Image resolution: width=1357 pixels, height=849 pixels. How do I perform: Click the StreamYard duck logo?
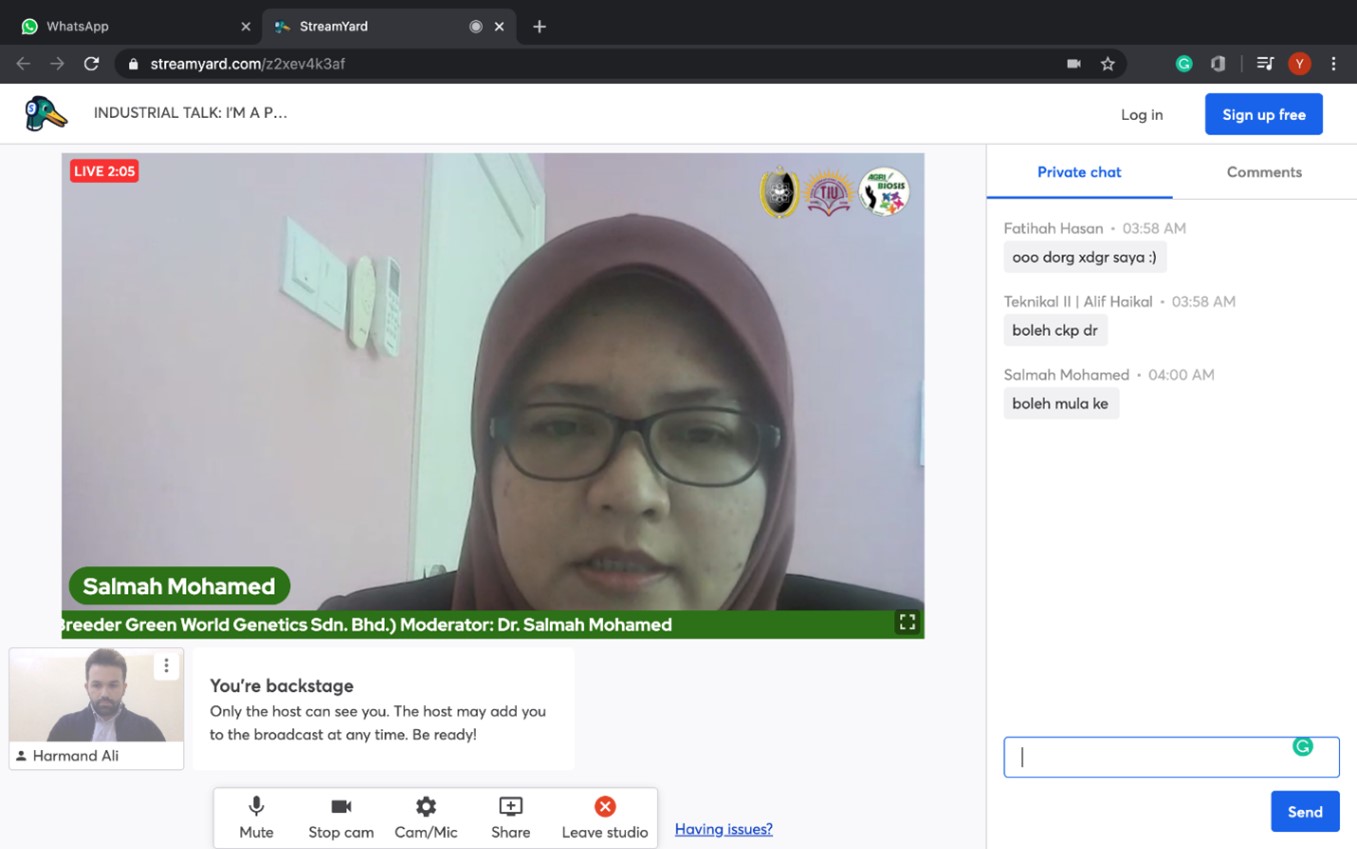coord(46,114)
